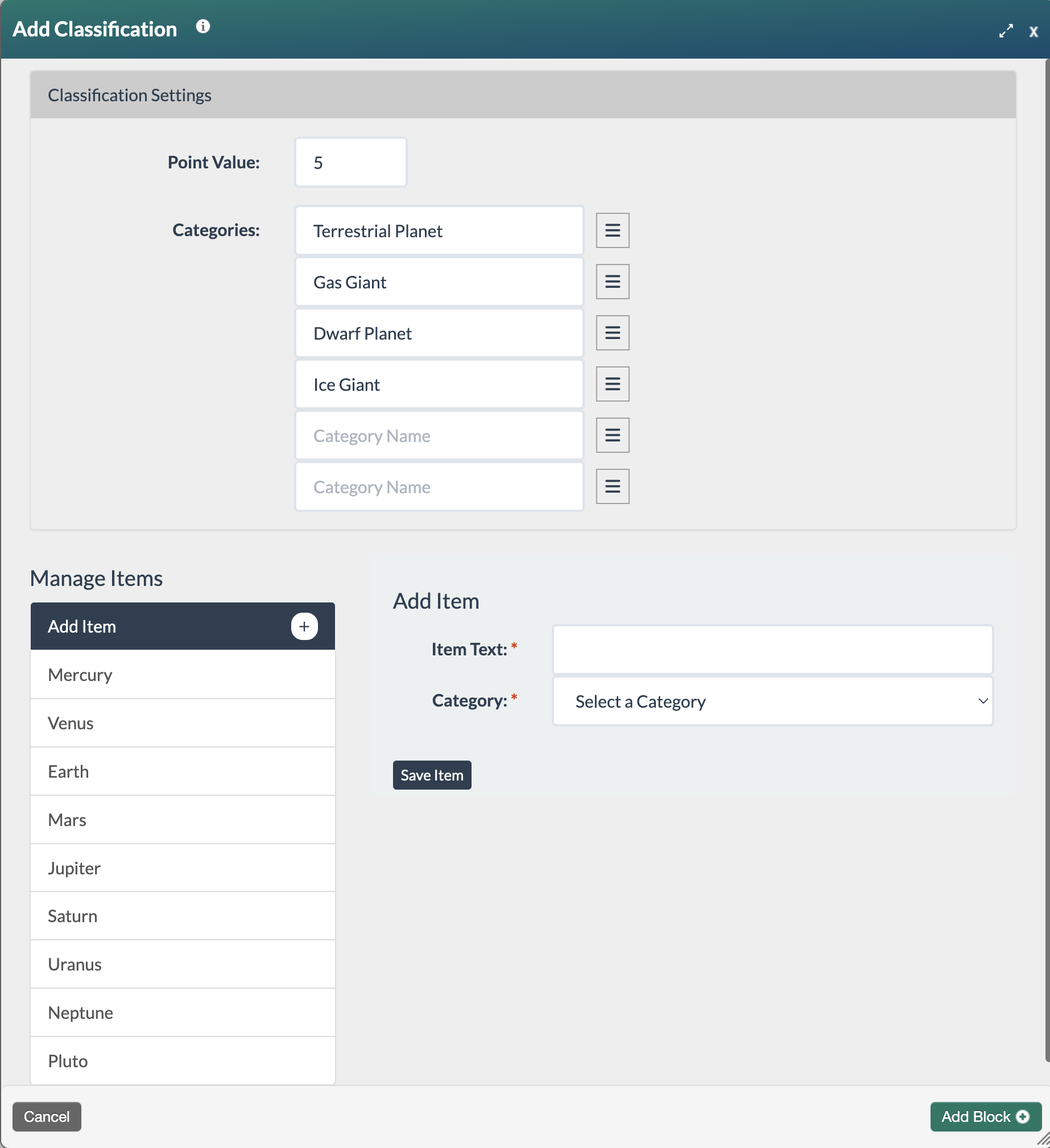The image size is (1050, 1148).
Task: Click the fifth empty Category Name field
Action: [439, 436]
